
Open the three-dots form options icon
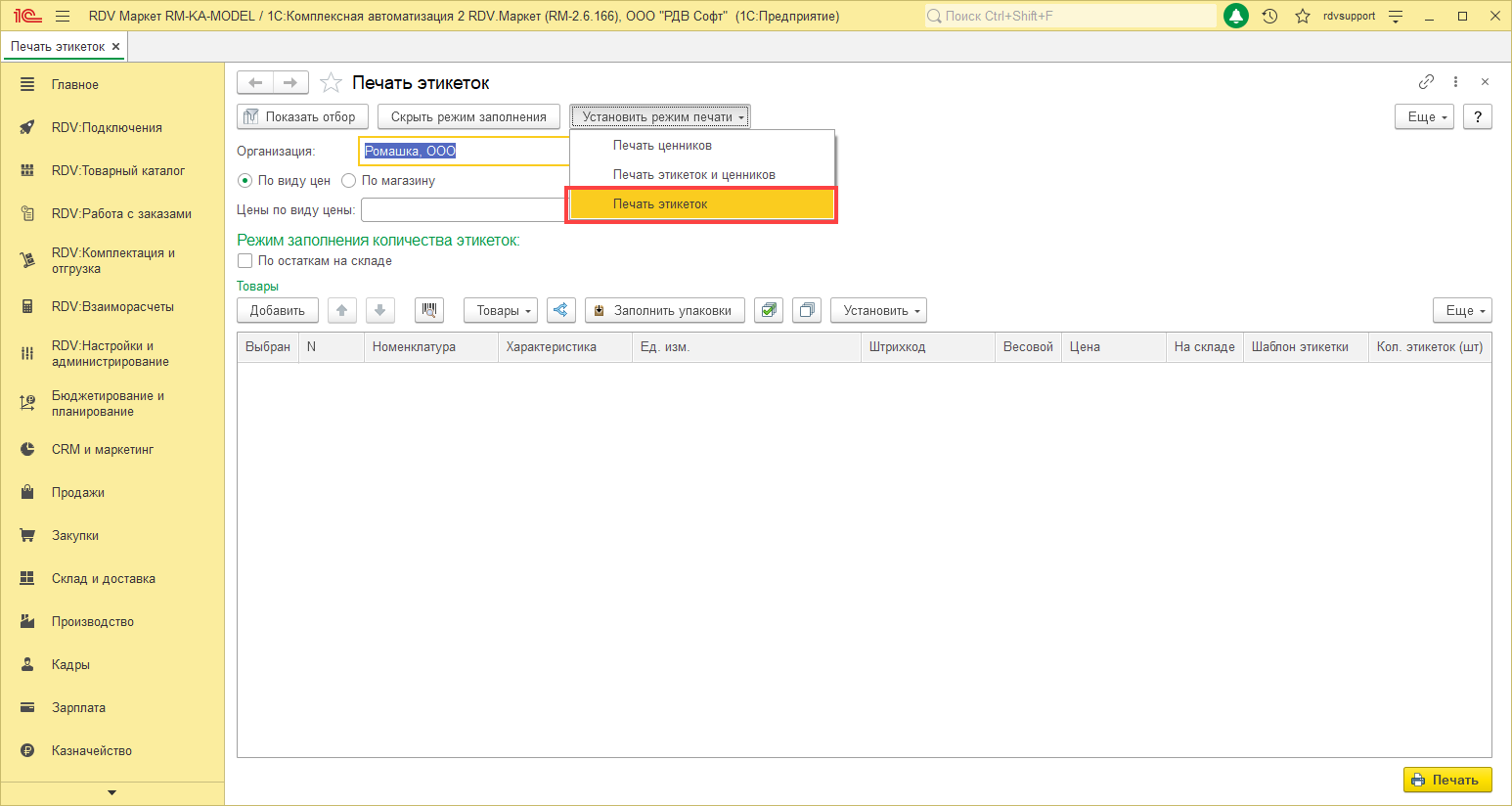pos(1455,82)
